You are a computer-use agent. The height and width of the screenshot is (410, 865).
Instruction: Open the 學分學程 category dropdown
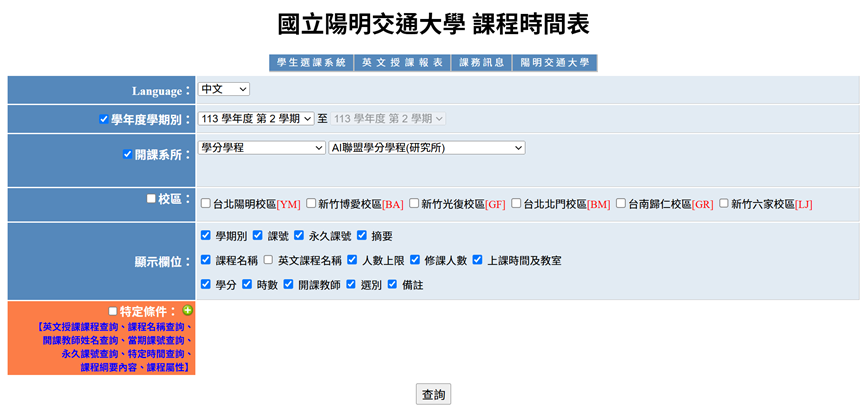261,148
